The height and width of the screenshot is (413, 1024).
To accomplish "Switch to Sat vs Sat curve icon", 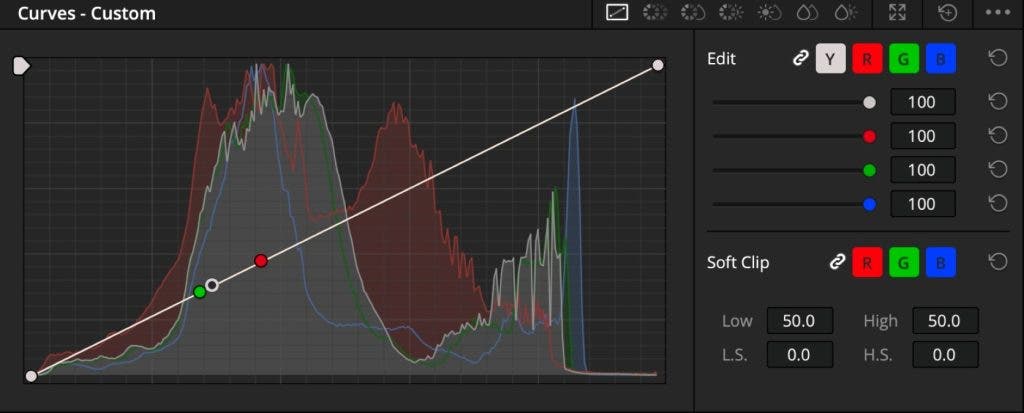I will tap(807, 12).
